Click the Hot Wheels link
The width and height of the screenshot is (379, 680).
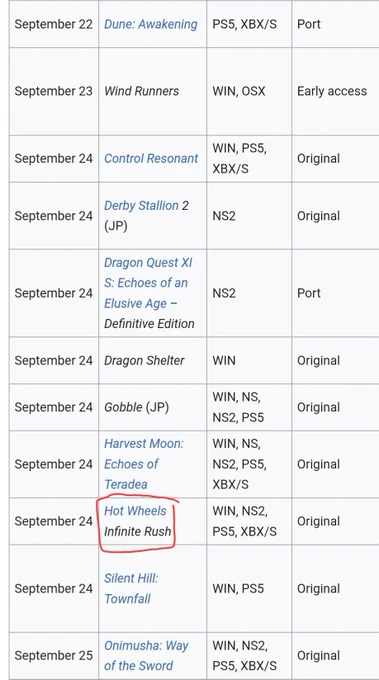tap(135, 511)
